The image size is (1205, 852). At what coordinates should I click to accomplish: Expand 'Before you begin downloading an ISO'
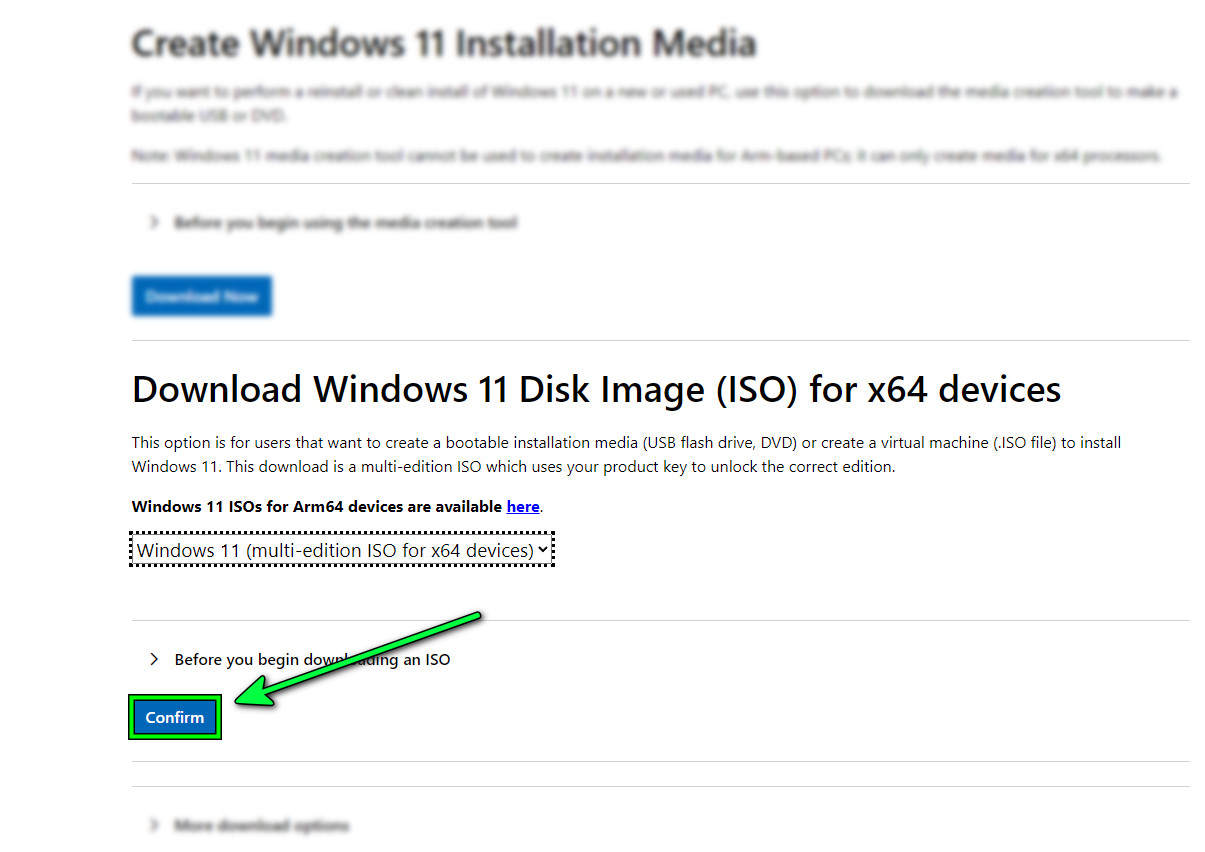[x=300, y=659]
